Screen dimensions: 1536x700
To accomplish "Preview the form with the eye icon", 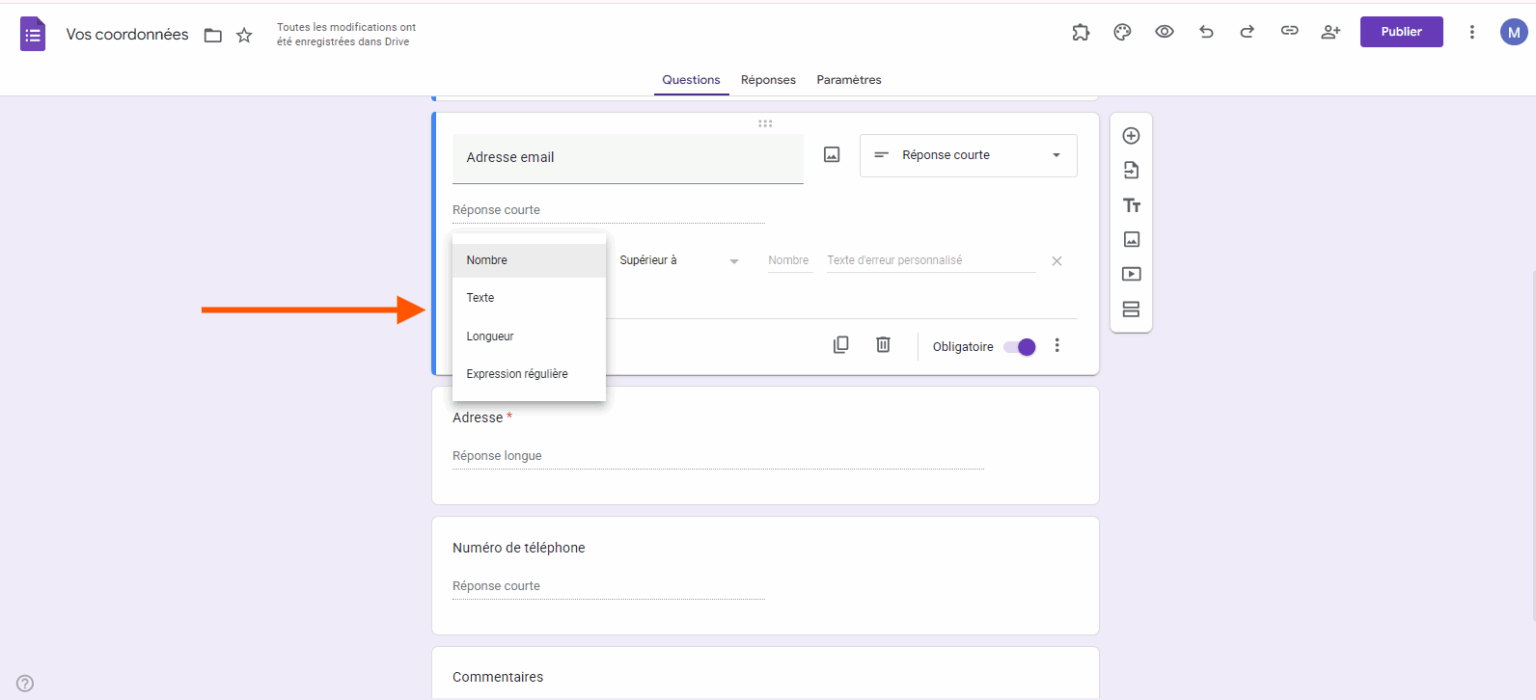I will pyautogui.click(x=1163, y=31).
